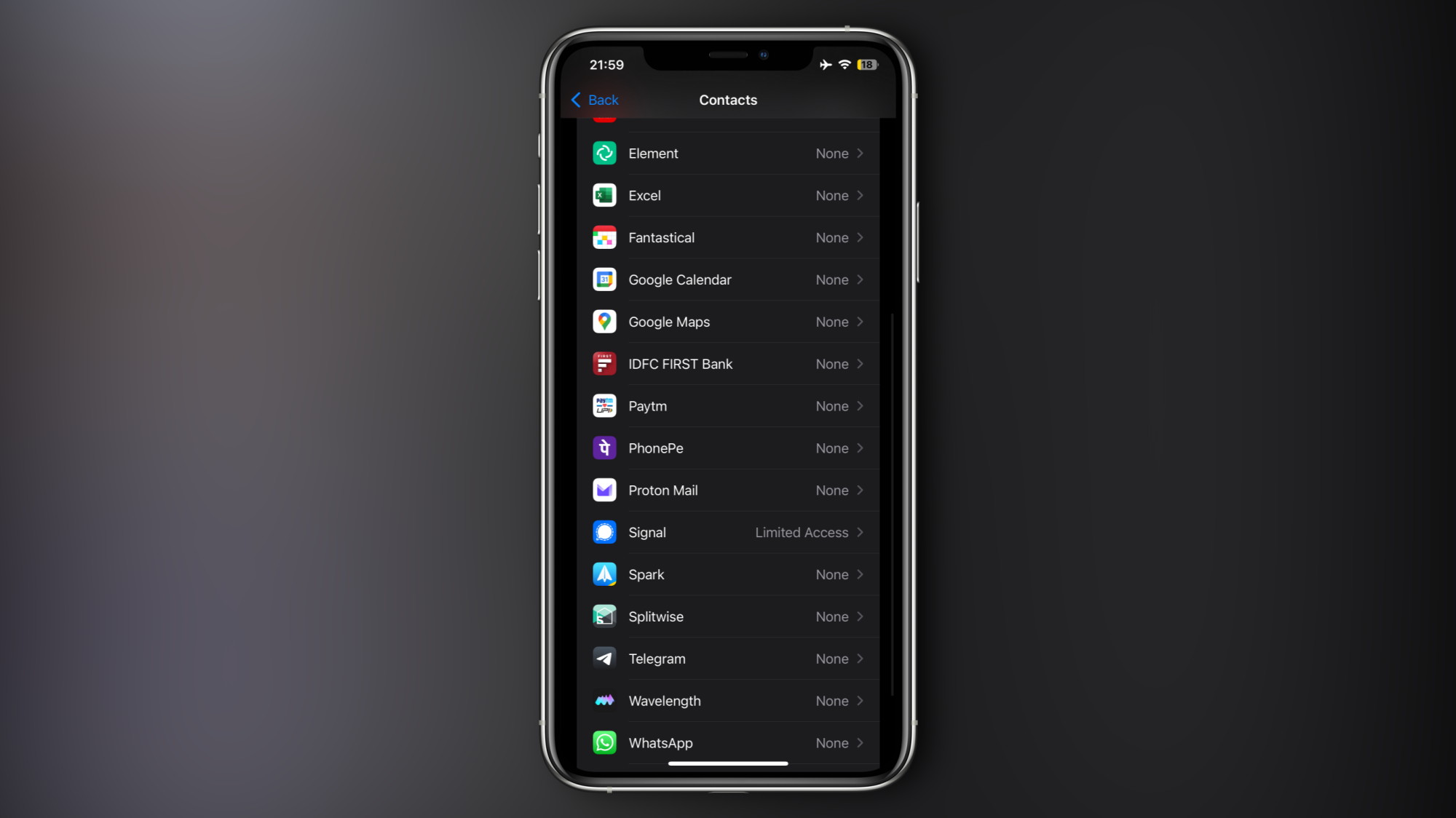Viewport: 1456px width, 818px height.
Task: Open Signal app icon settings
Action: pos(605,531)
